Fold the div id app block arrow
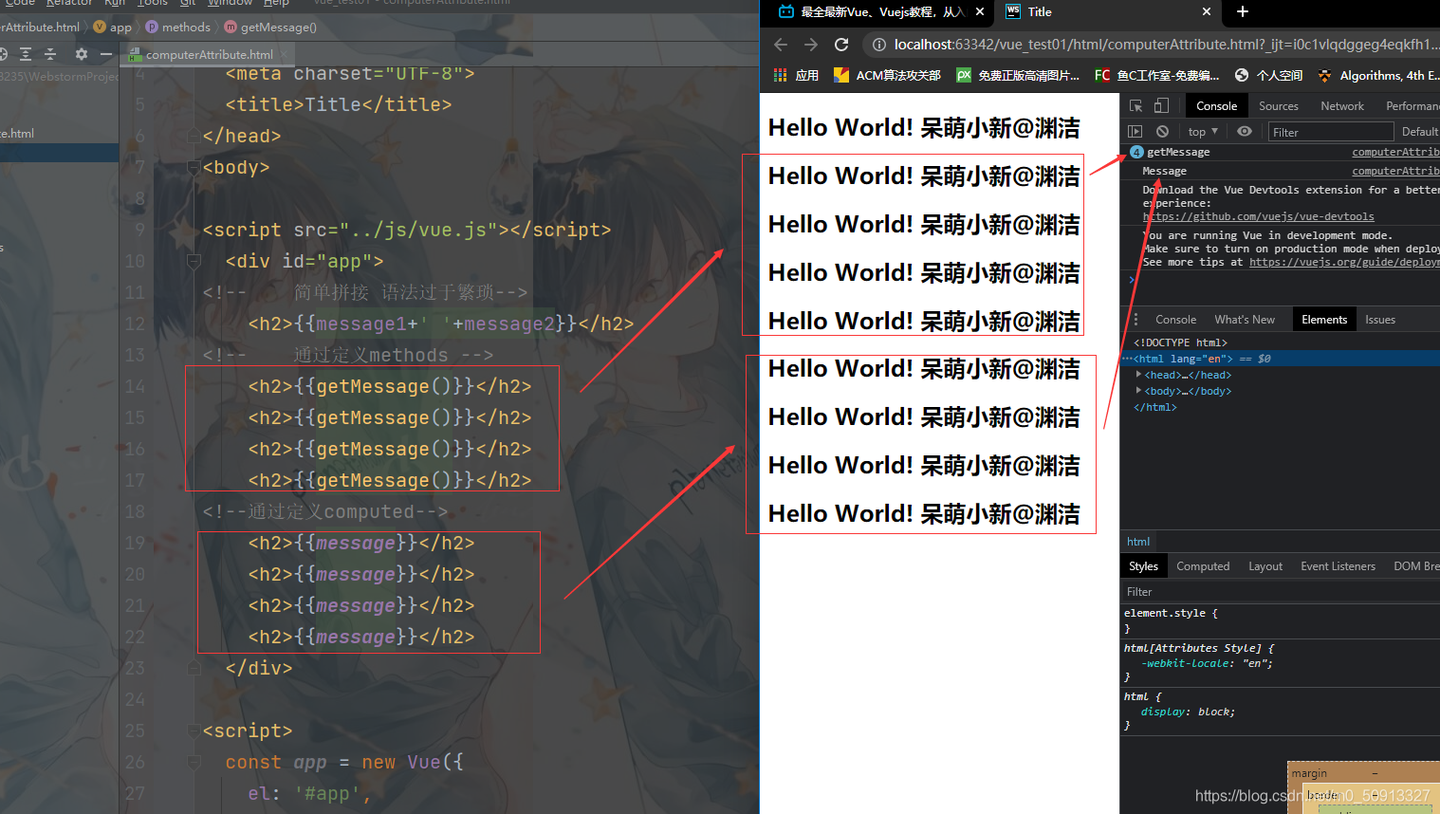 click(x=193, y=261)
